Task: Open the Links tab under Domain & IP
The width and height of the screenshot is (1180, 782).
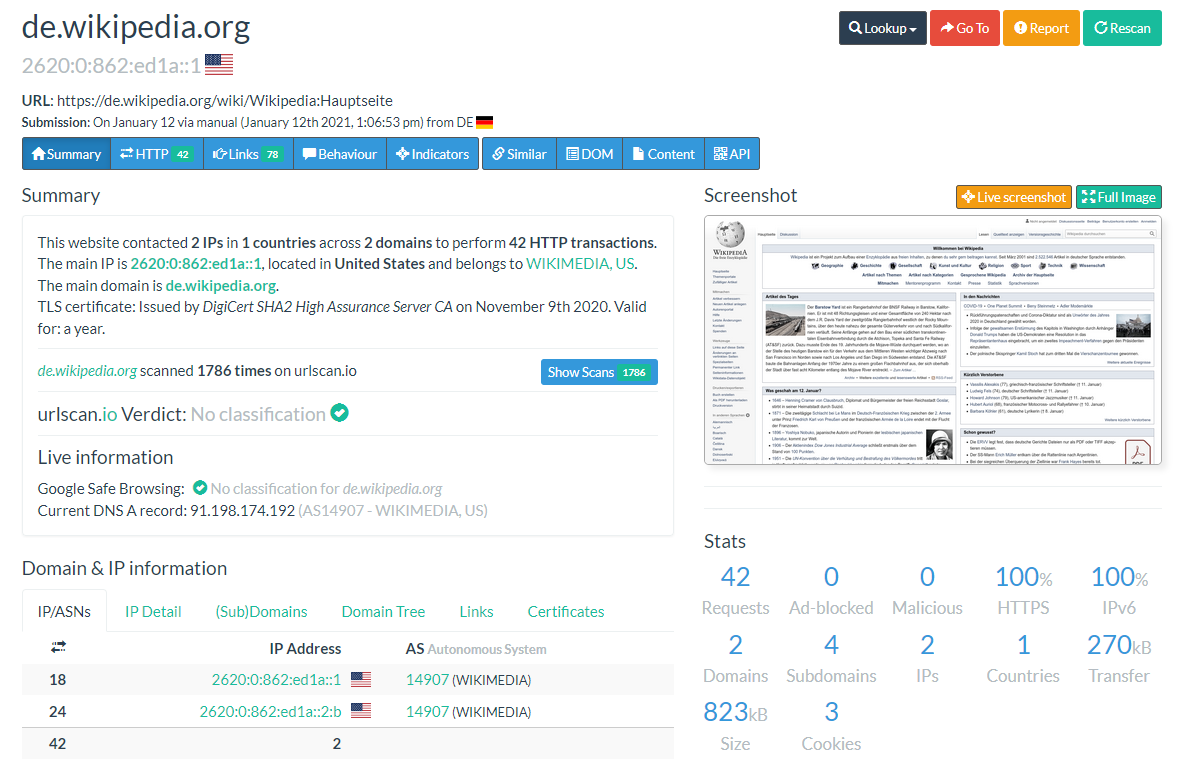Action: click(x=476, y=612)
